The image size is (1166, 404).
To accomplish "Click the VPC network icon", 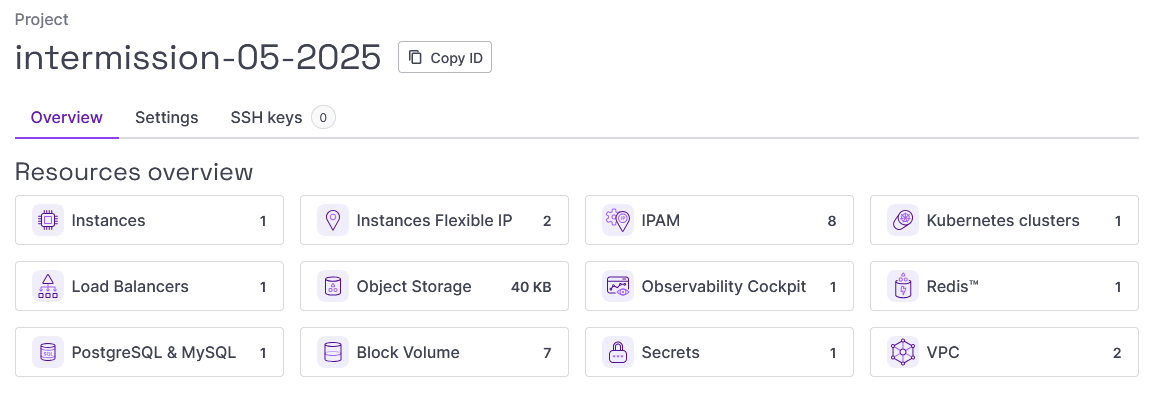I will coord(903,352).
